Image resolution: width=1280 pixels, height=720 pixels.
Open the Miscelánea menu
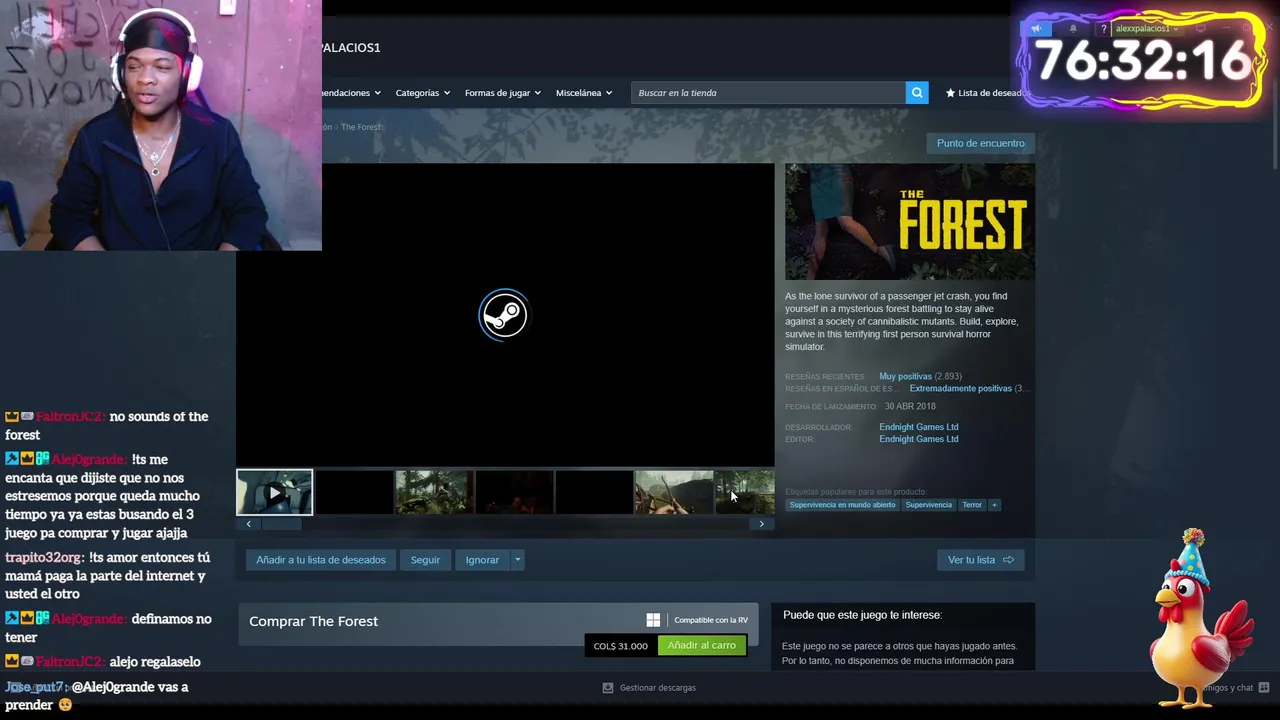coord(584,93)
